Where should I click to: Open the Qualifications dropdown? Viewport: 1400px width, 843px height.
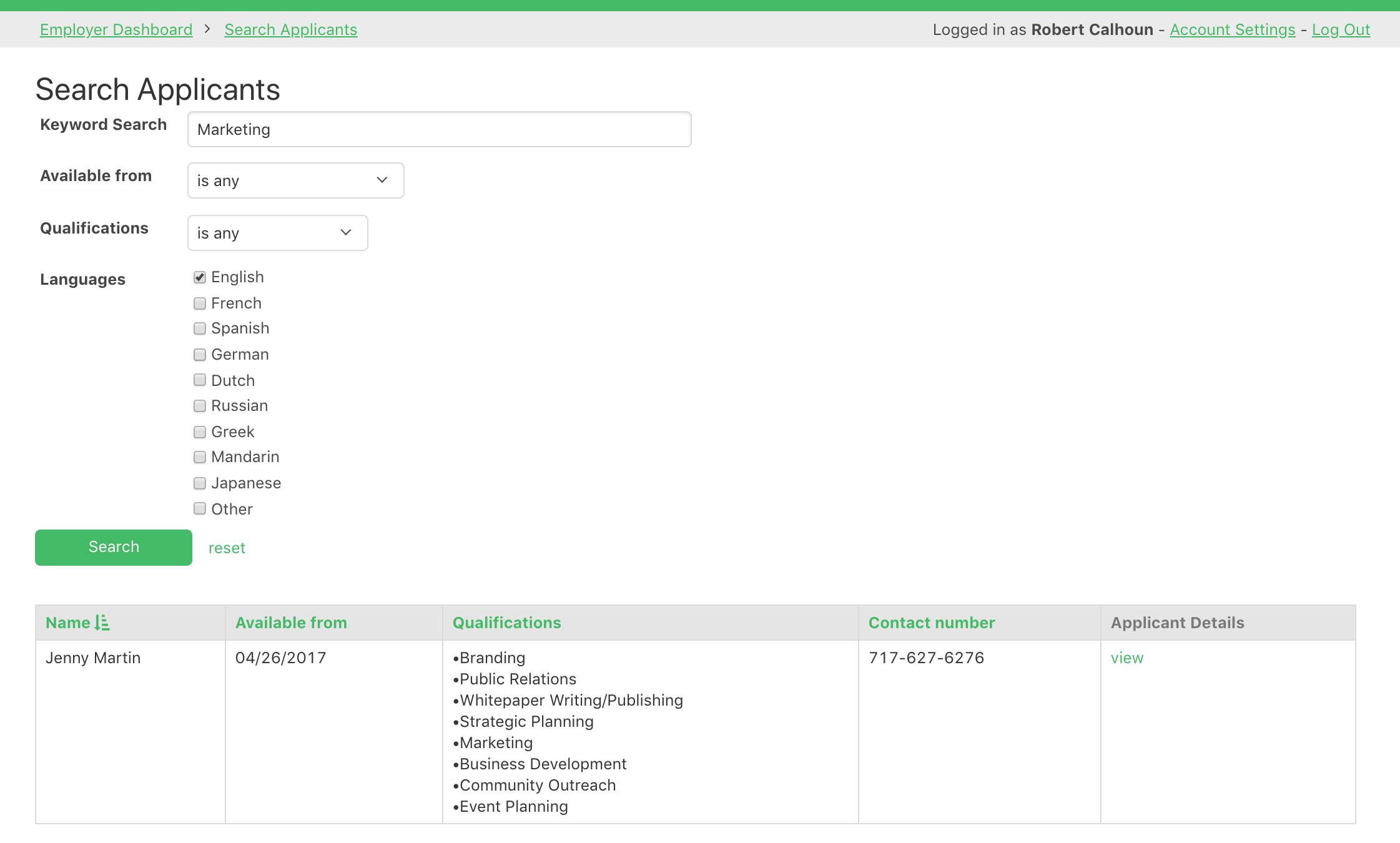click(x=277, y=232)
